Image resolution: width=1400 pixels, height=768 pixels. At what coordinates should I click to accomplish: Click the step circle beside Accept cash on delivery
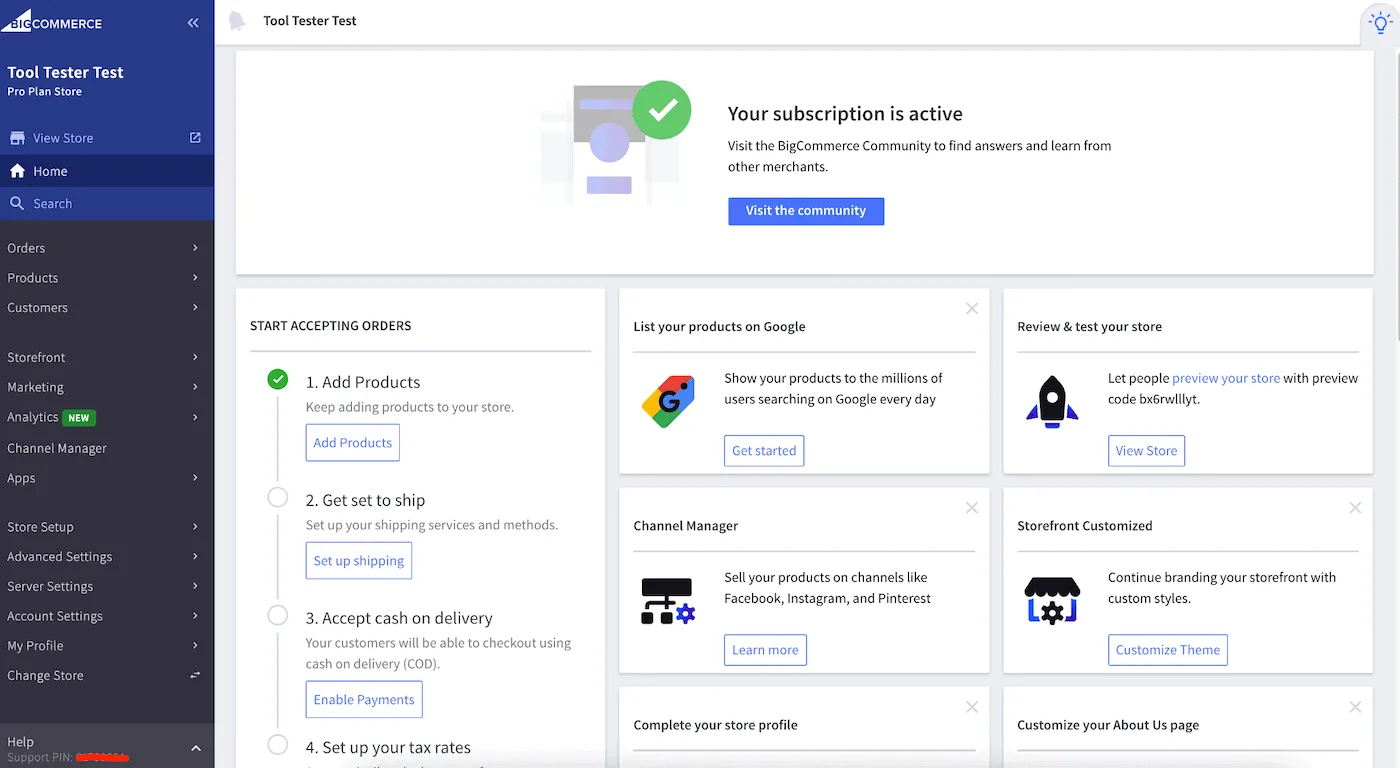(277, 615)
